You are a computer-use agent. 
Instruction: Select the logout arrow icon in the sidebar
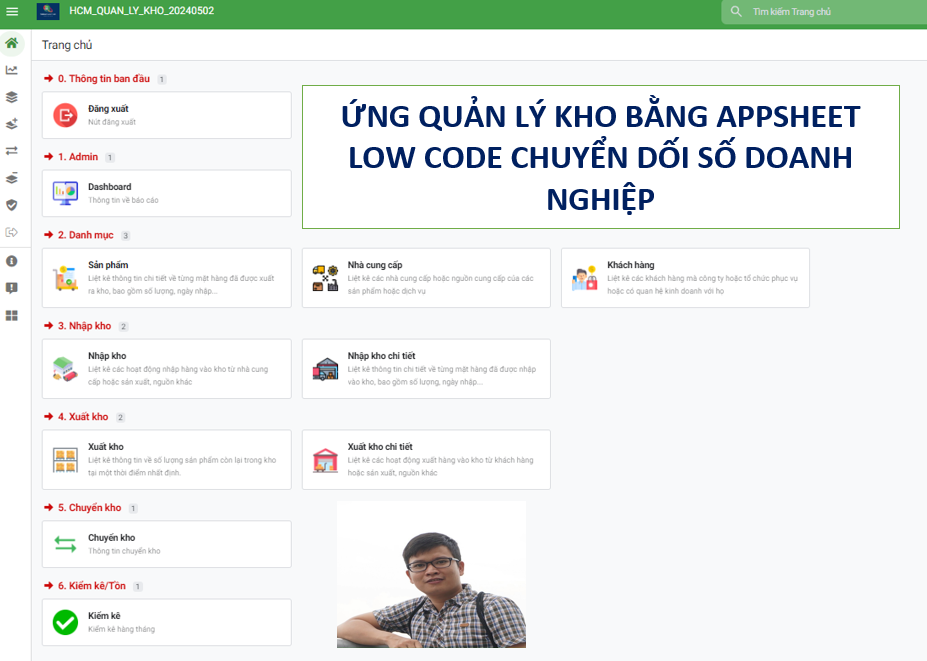pyautogui.click(x=12, y=232)
